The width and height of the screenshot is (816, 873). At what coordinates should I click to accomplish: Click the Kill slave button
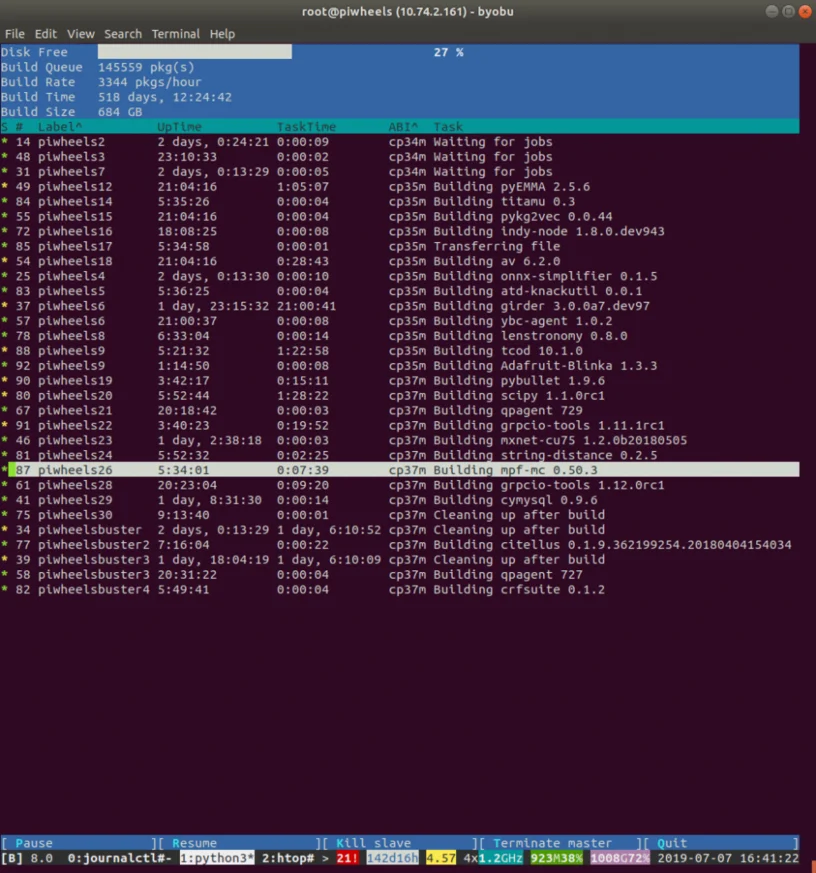coord(373,843)
